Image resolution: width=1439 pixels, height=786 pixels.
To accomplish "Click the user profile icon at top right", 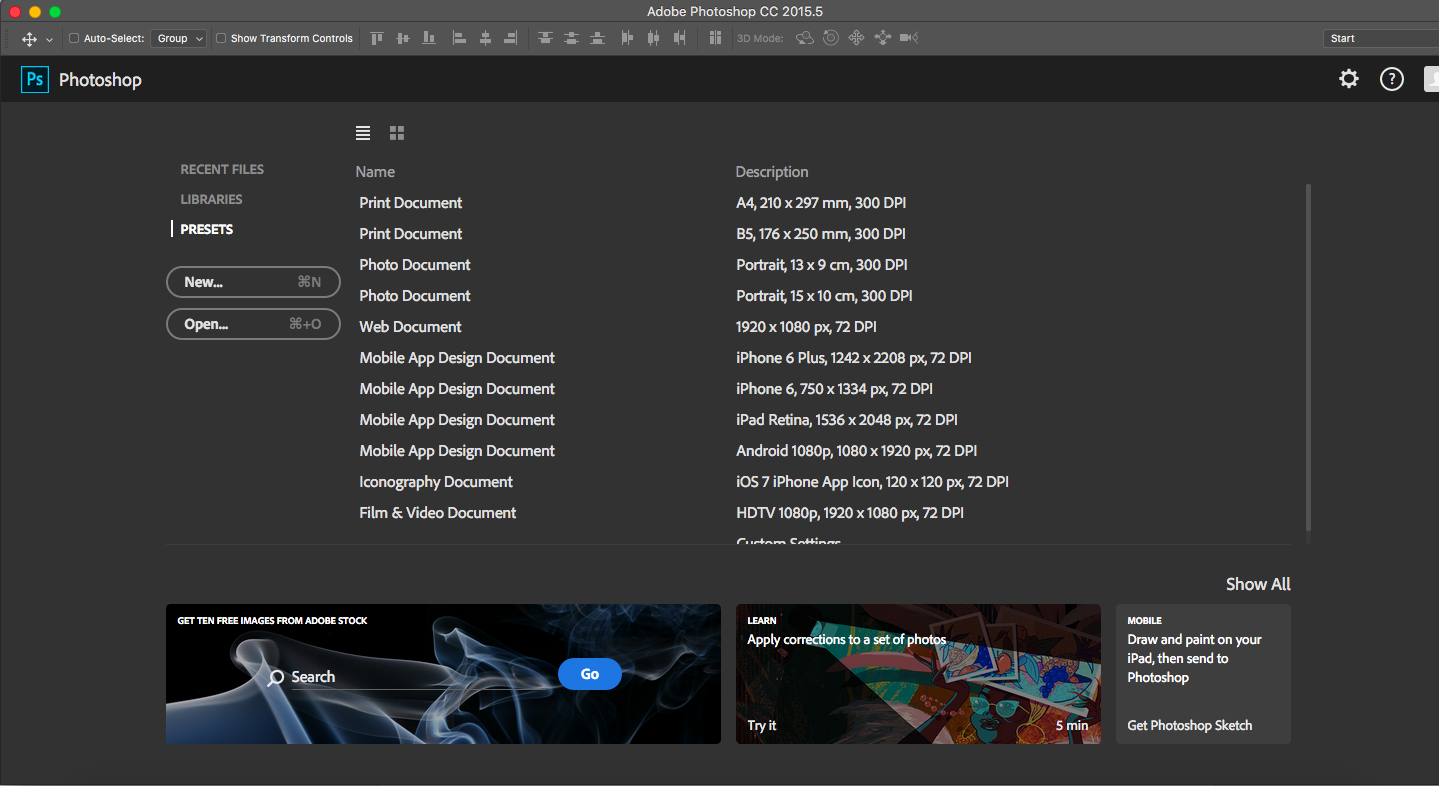I will pos(1431,79).
